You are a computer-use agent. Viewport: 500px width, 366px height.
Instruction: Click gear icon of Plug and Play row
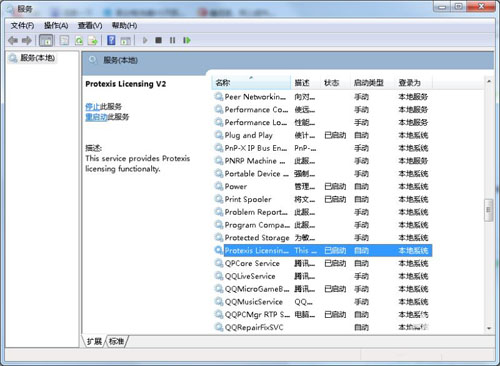point(219,135)
